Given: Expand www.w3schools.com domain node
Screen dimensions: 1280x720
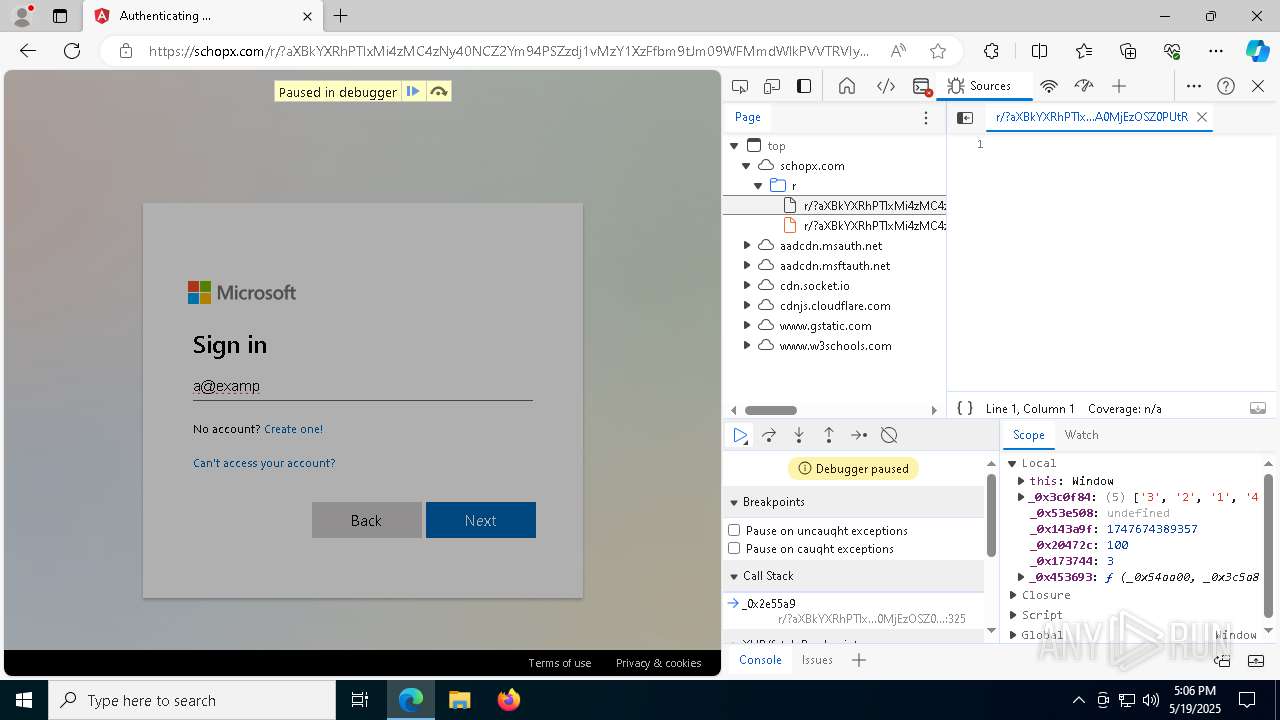Looking at the screenshot, I should (x=747, y=345).
